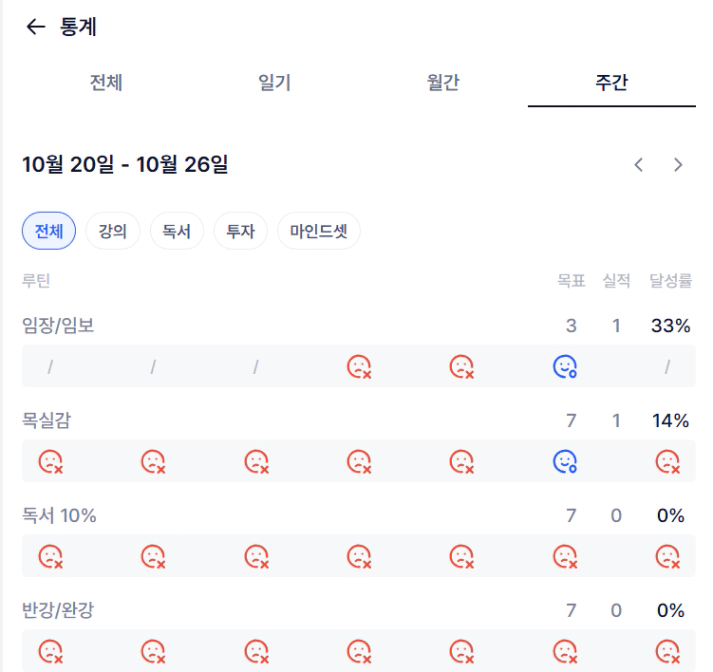Select the 마인드셋 filter chip
Screen dimensions: 713x672
(x=319, y=232)
